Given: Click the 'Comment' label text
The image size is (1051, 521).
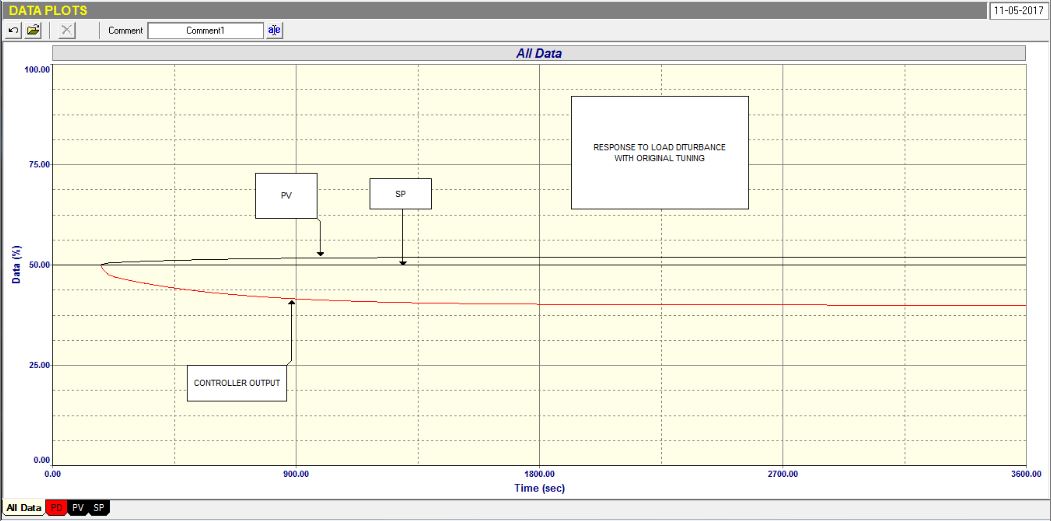Looking at the screenshot, I should [125, 31].
